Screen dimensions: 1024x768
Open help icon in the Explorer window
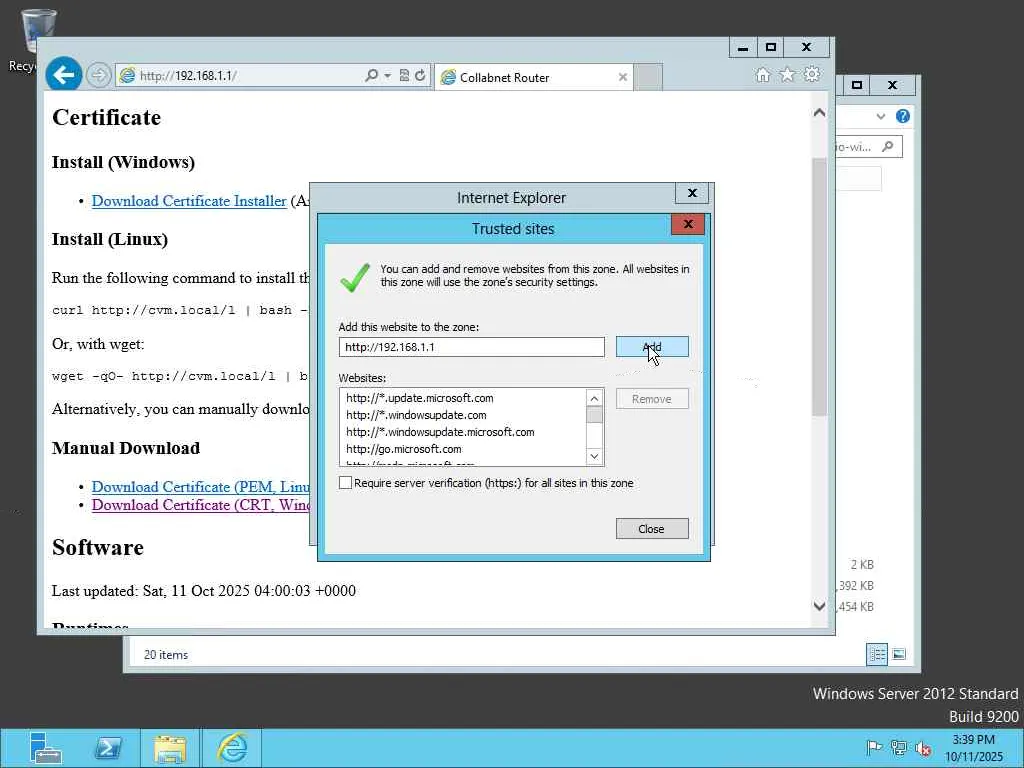tap(903, 116)
